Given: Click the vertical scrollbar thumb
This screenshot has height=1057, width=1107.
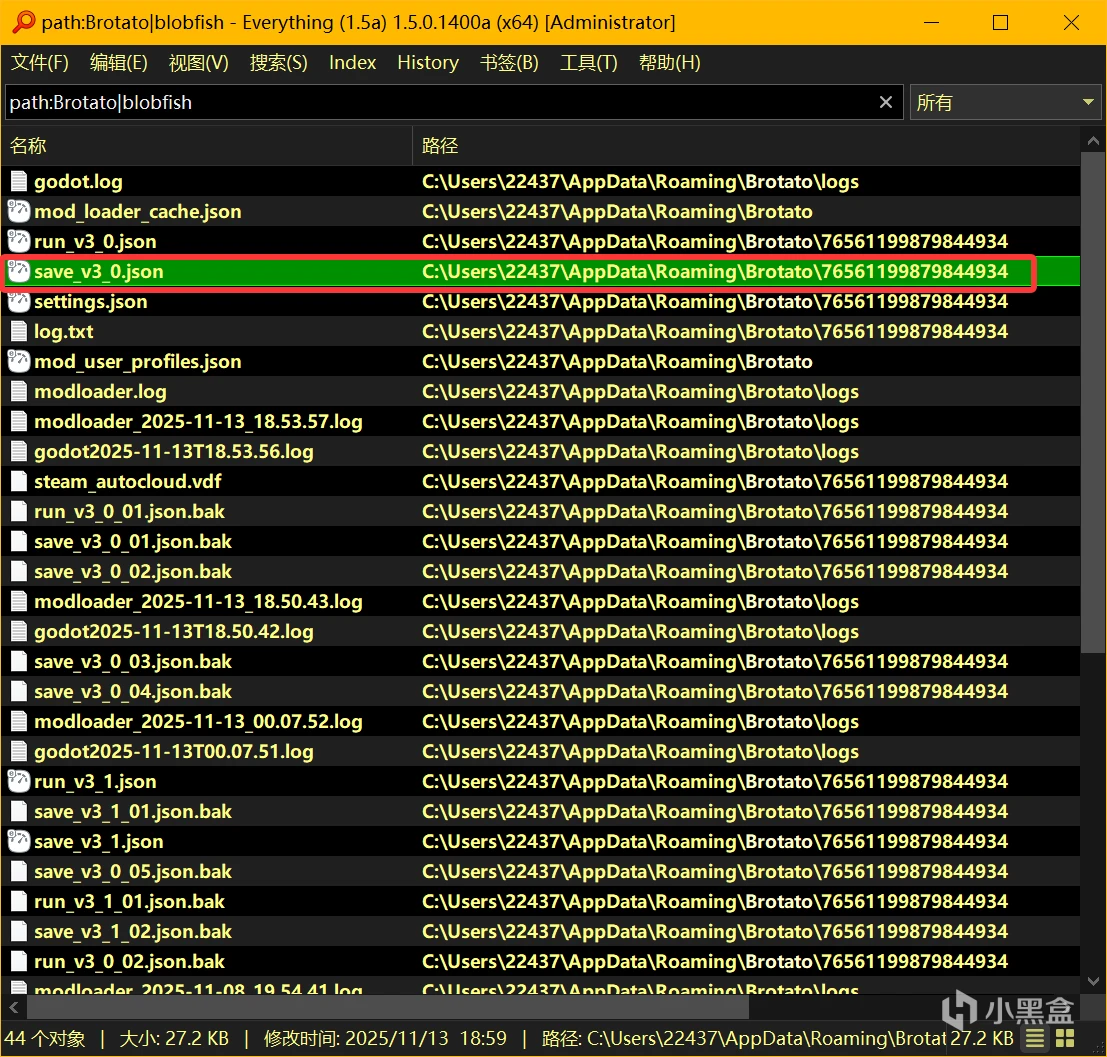Looking at the screenshot, I should [x=1093, y=402].
